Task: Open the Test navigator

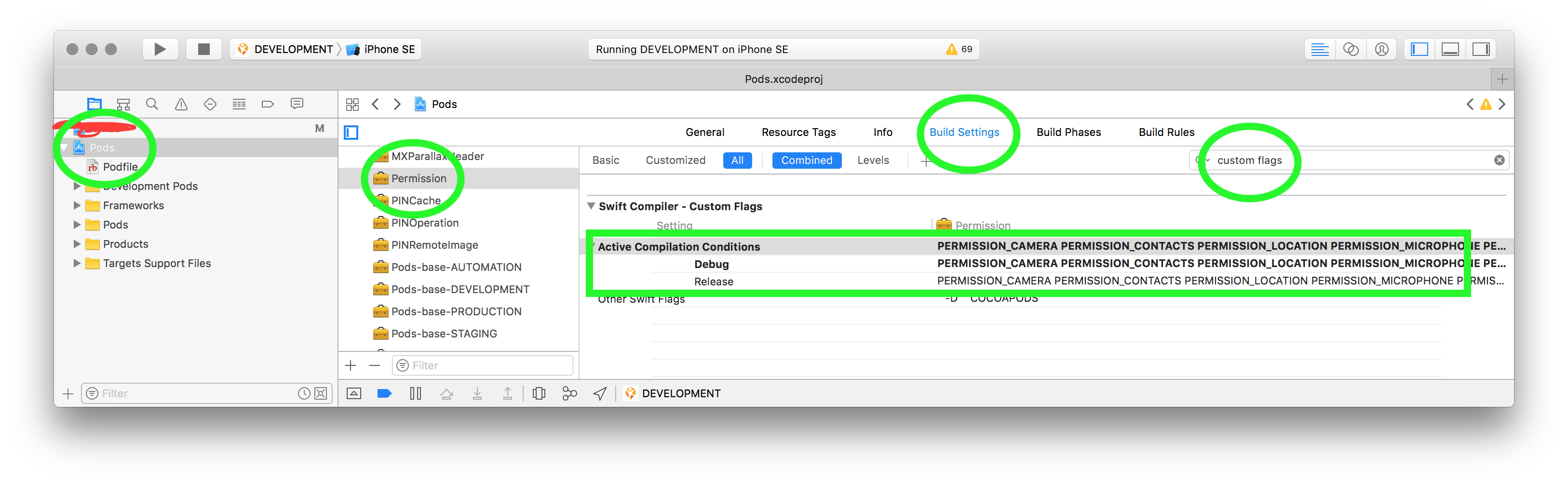Action: pos(210,104)
